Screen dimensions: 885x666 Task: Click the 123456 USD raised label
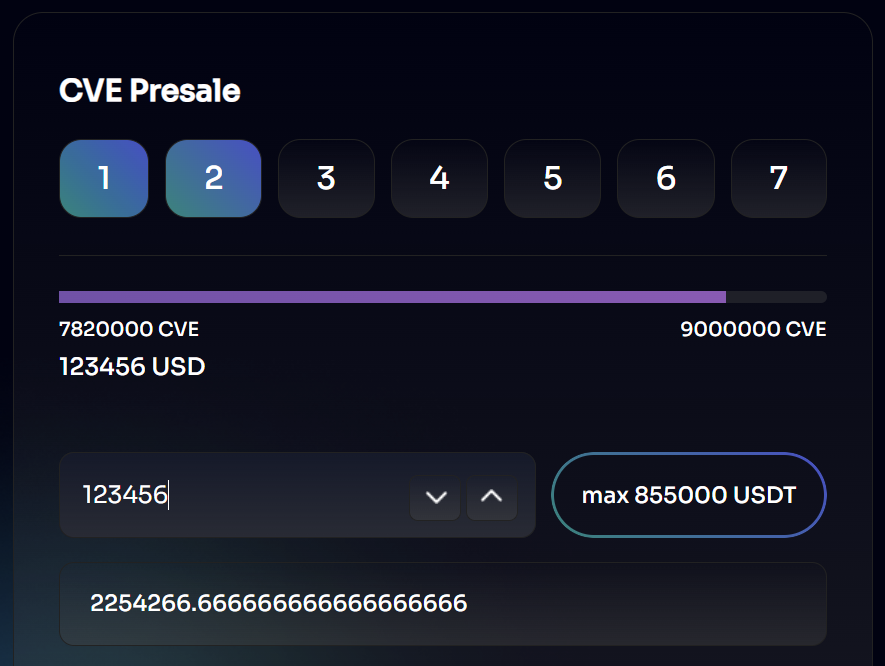(x=132, y=367)
